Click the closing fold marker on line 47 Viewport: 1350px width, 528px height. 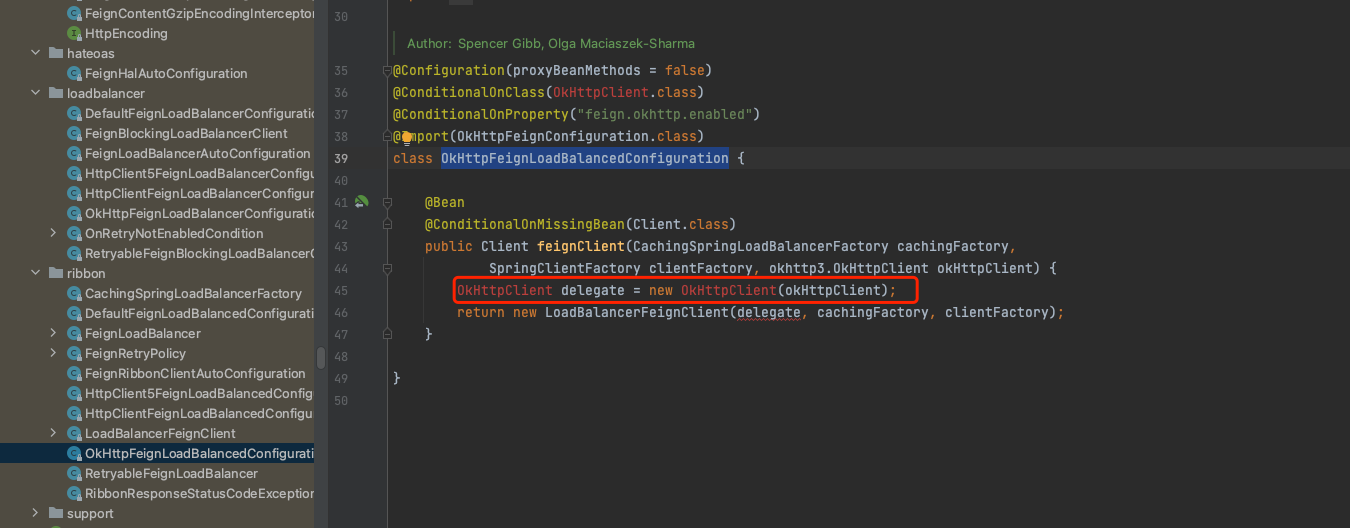[386, 334]
